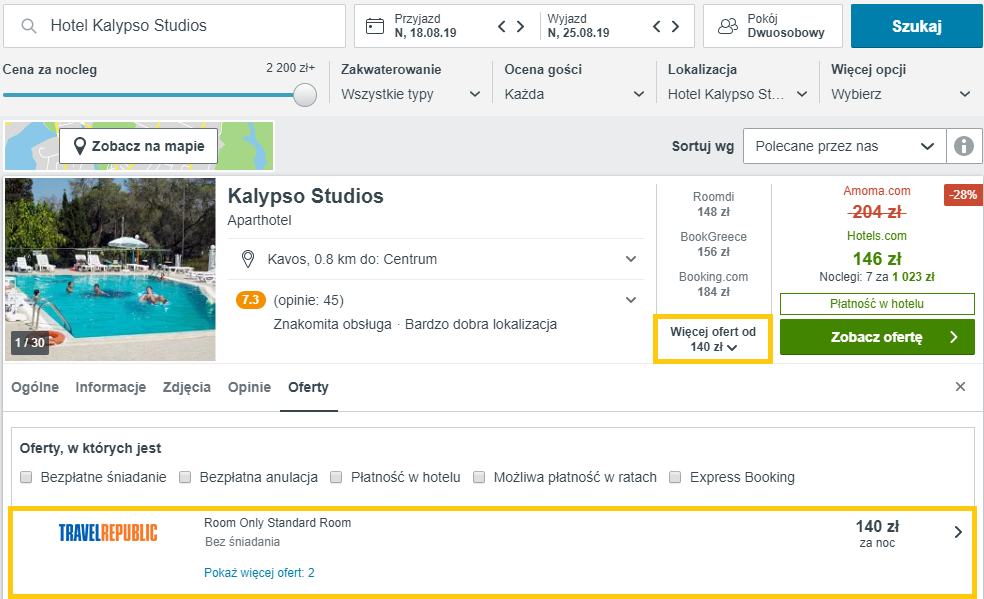984x599 pixels.
Task: Expand the Sortuj wg dropdown
Action: tap(844, 146)
